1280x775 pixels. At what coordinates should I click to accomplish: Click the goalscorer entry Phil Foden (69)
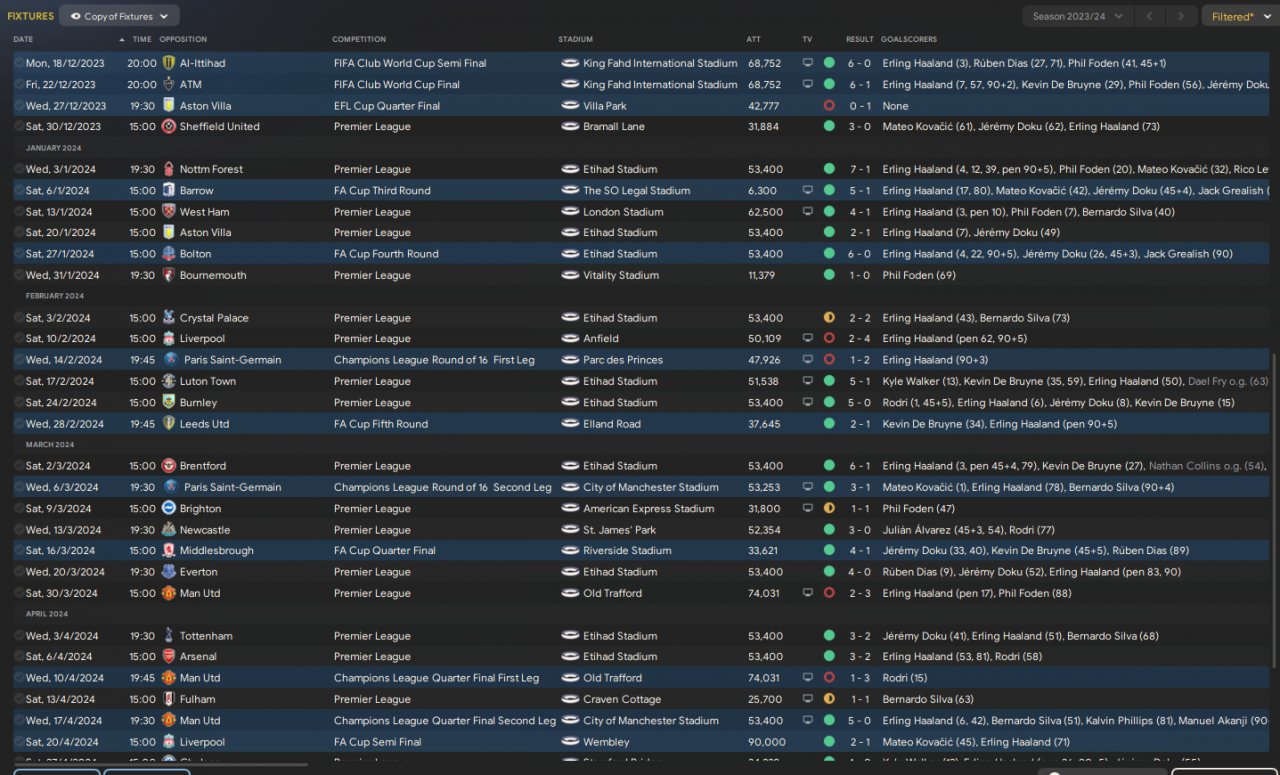[x=919, y=275]
